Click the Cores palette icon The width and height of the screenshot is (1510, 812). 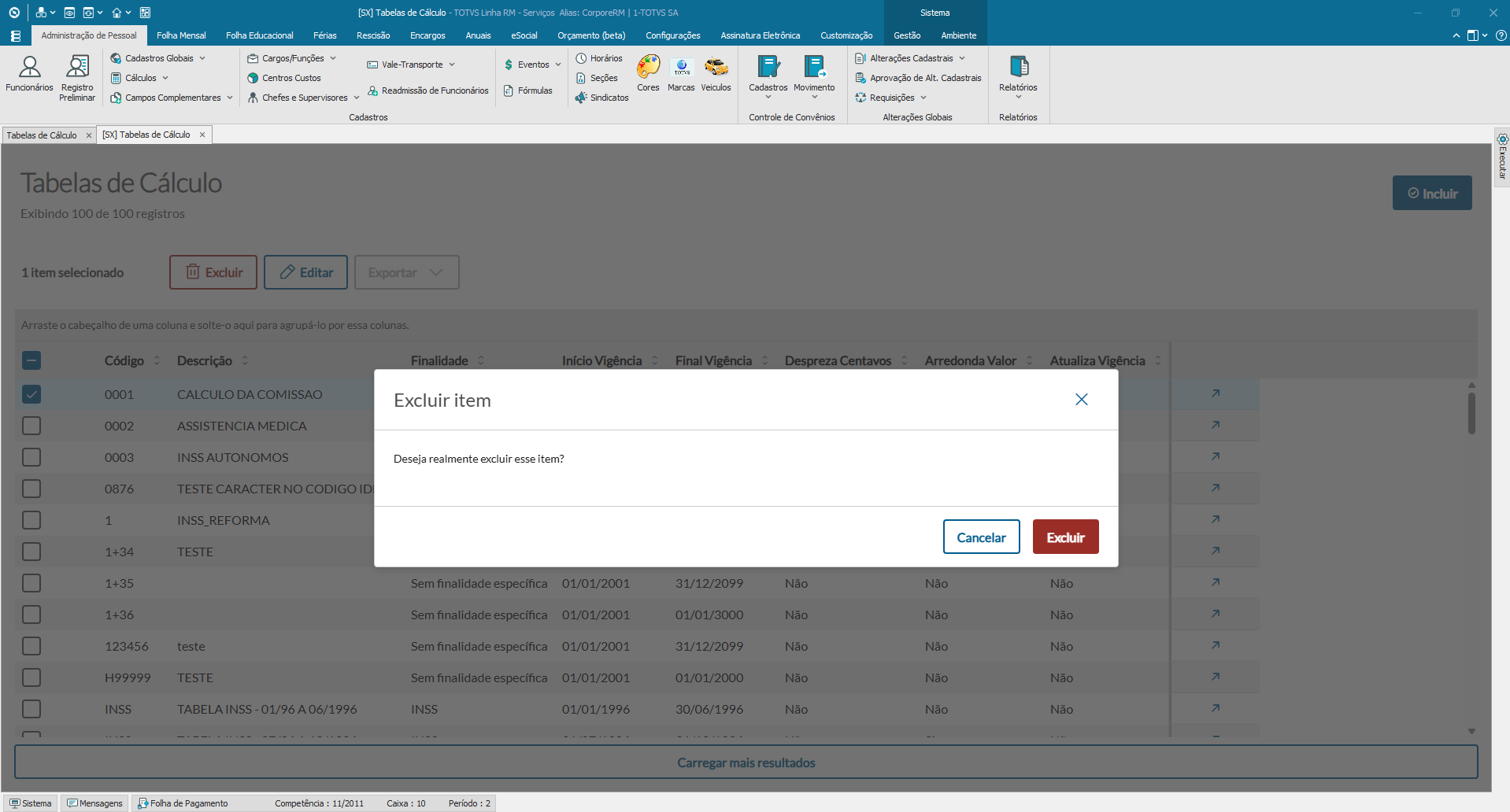[648, 74]
